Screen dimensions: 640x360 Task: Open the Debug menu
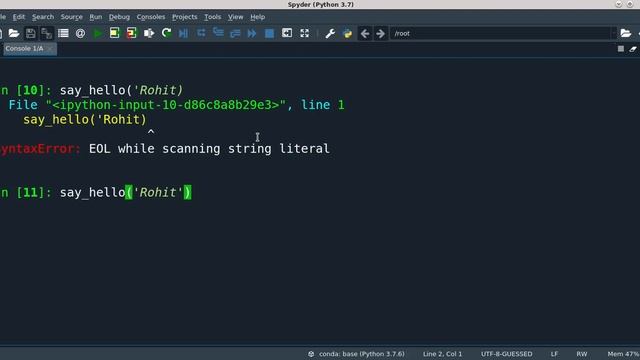tap(119, 17)
